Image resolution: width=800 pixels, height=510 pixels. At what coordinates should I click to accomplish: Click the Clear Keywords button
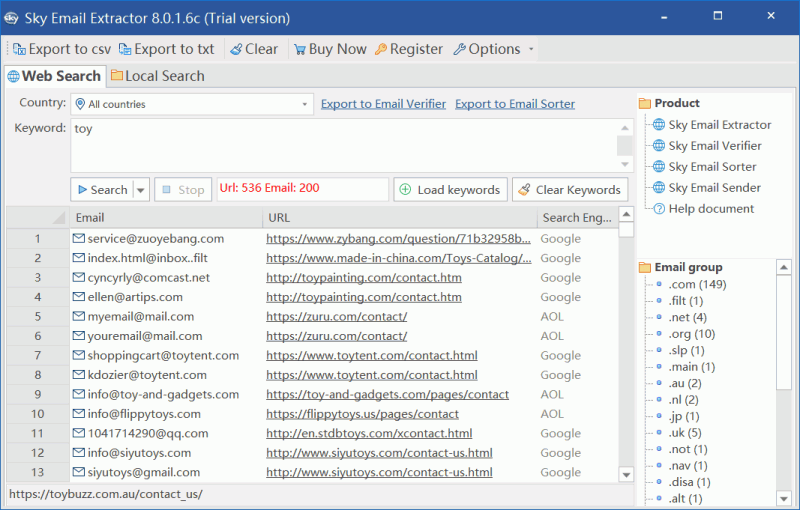[x=570, y=190]
